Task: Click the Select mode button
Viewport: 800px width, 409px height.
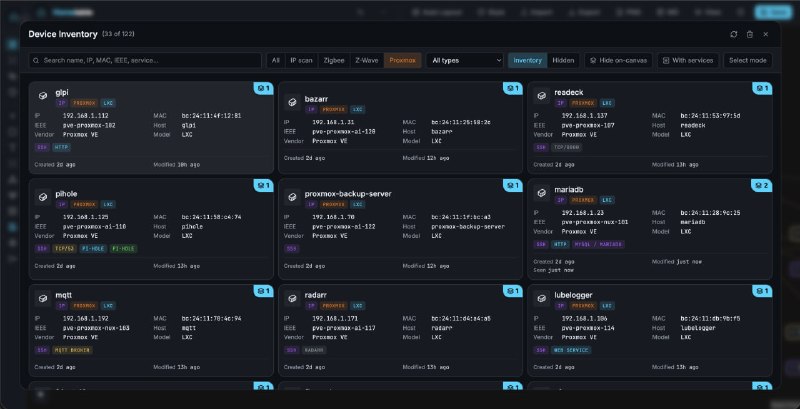Action: coord(747,60)
